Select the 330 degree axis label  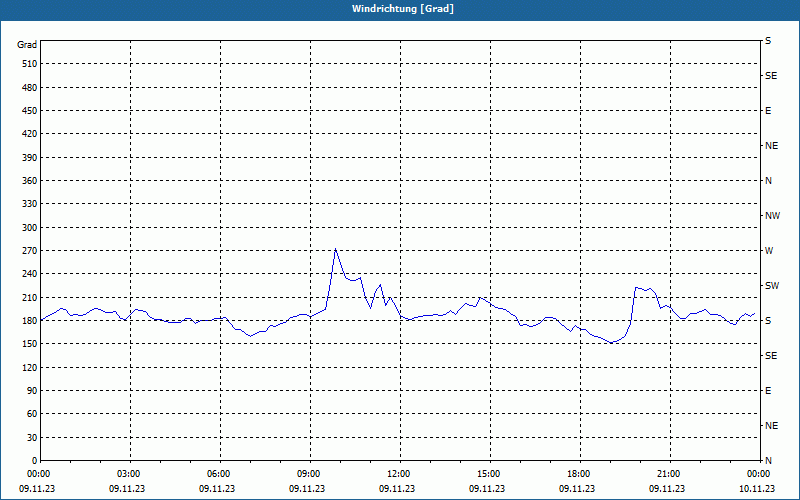[x=30, y=204]
